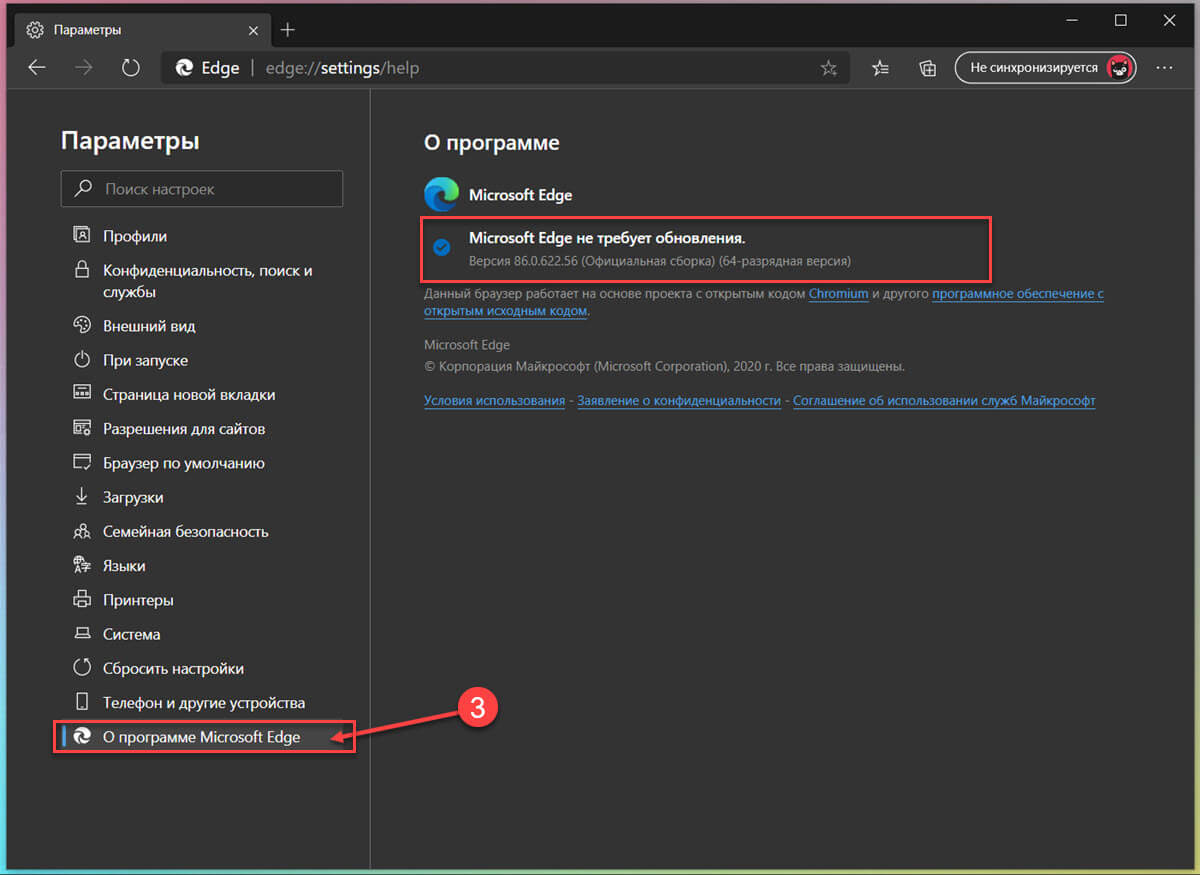Click the Версия 86.0.622.56 version text
Viewport: 1200px width, 875px height.
(660, 261)
